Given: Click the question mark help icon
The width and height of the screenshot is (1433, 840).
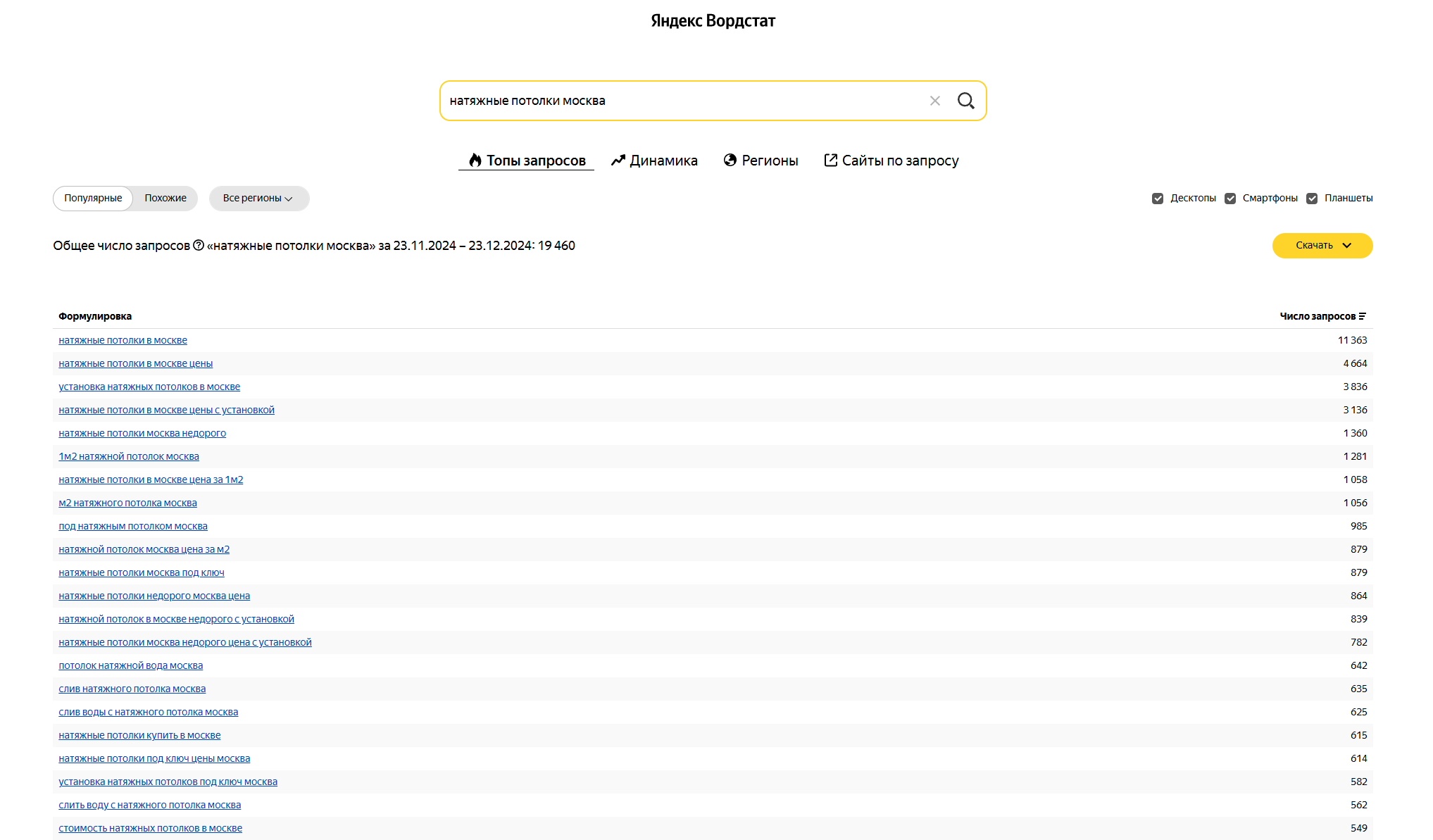Looking at the screenshot, I should pyautogui.click(x=199, y=245).
